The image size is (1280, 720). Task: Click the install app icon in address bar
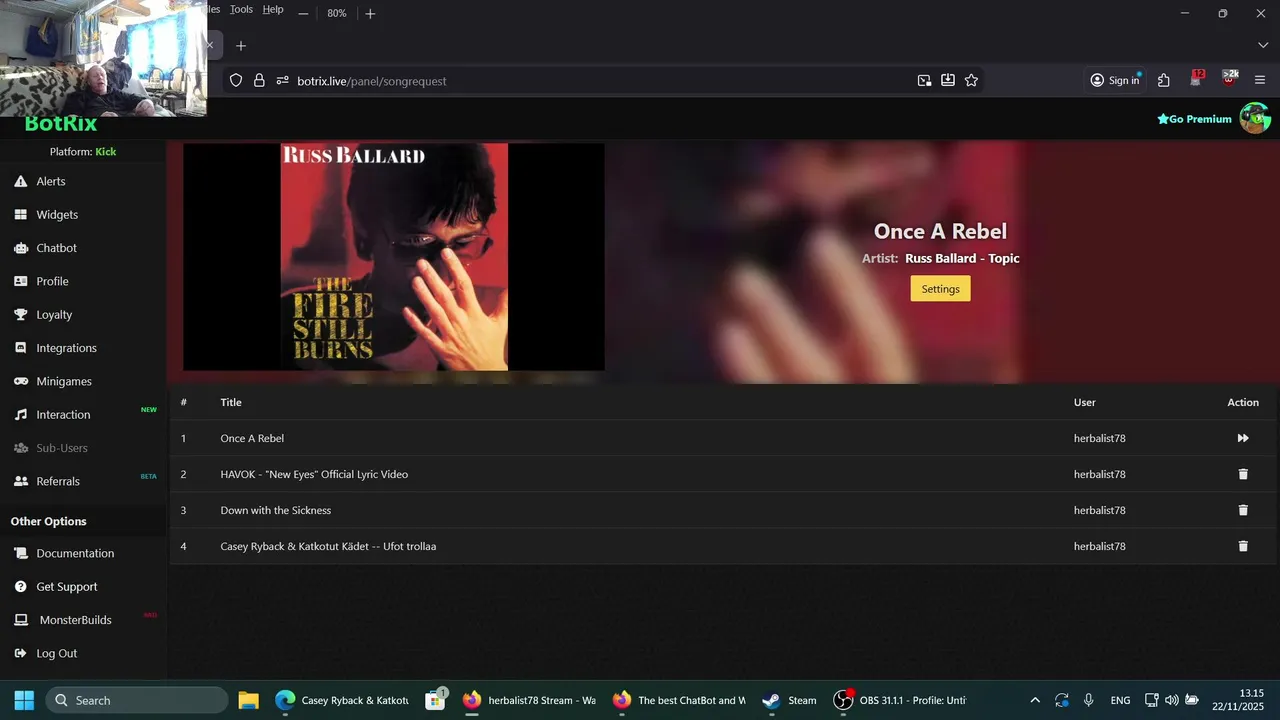948,81
